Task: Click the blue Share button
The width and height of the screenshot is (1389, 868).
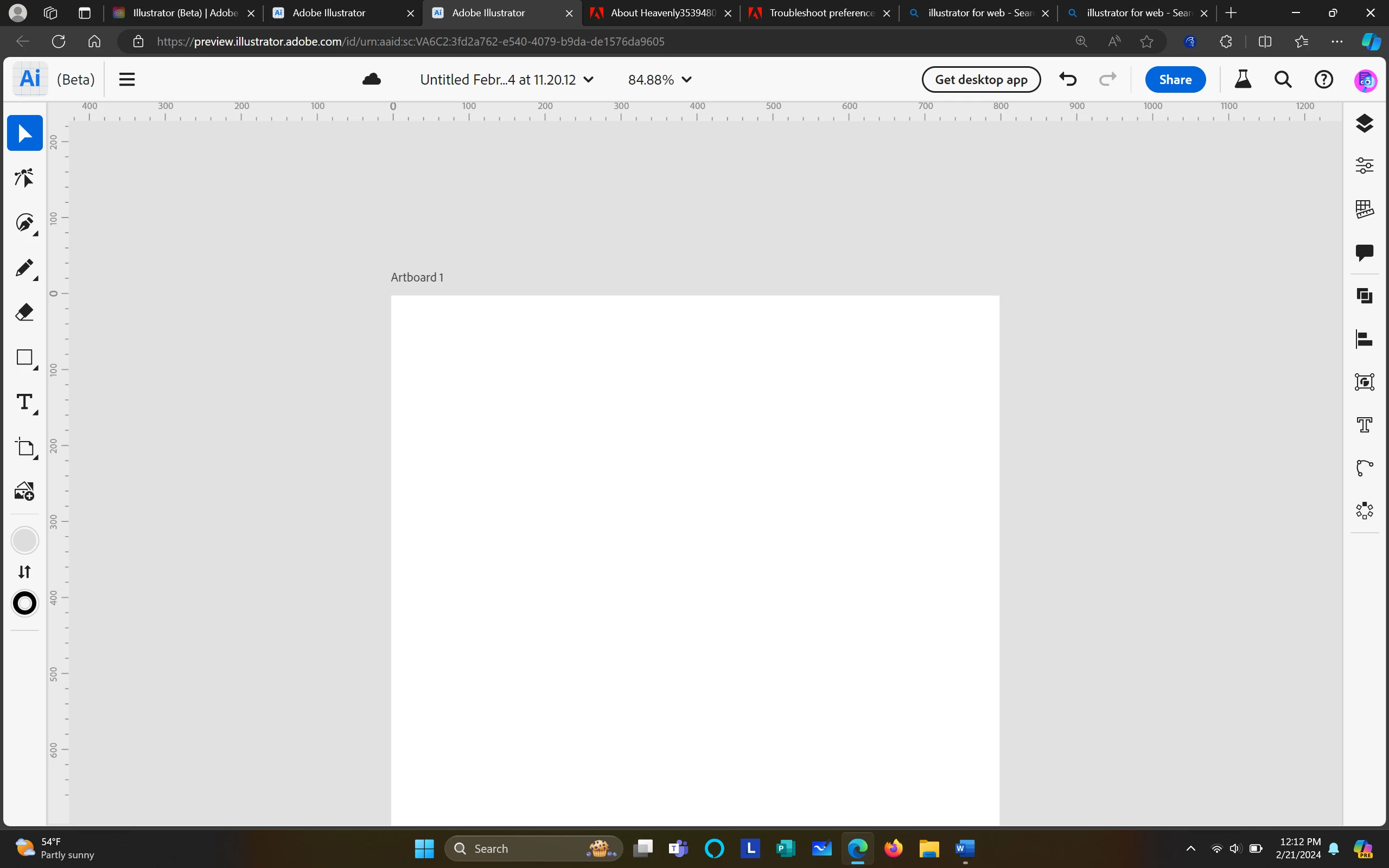Action: tap(1175, 80)
